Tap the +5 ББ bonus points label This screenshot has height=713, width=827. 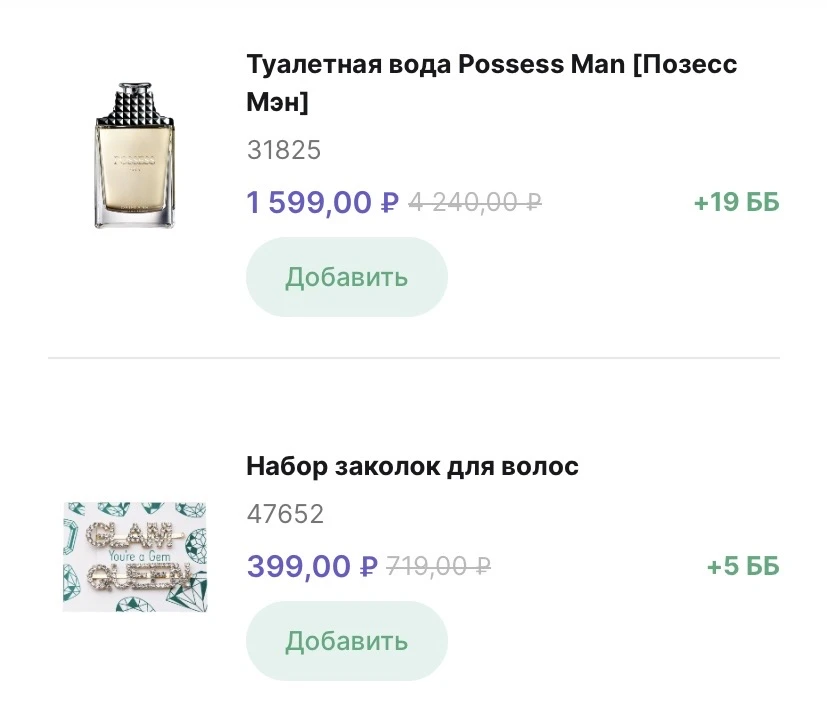[x=742, y=567]
